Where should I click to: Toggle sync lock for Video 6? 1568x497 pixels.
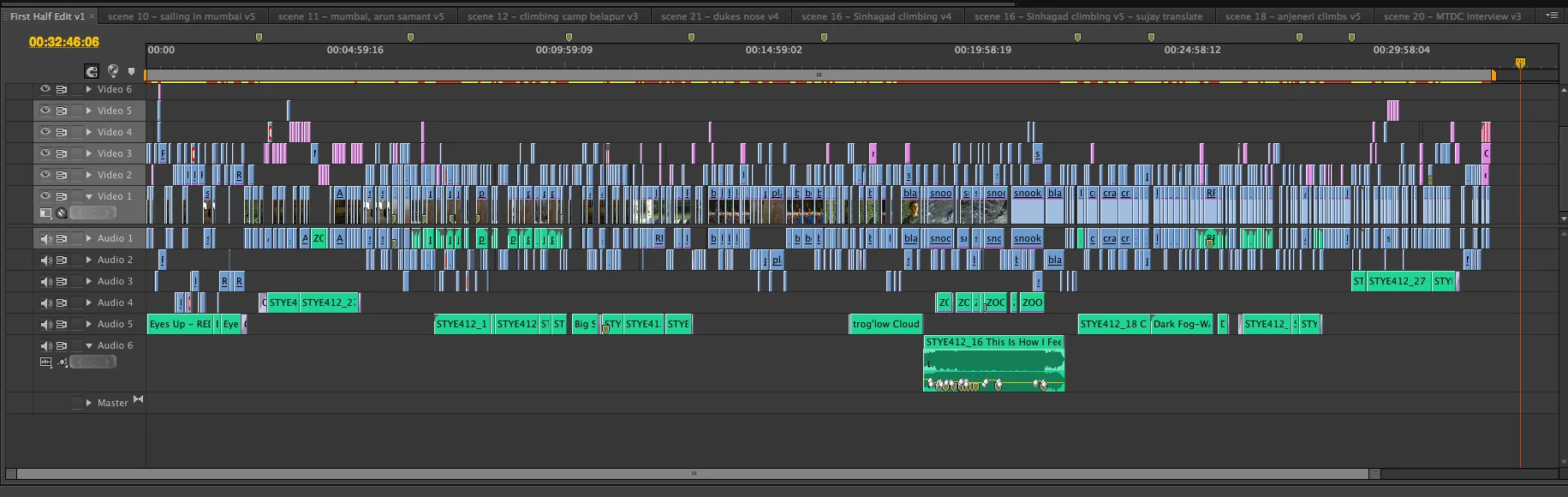coord(62,89)
